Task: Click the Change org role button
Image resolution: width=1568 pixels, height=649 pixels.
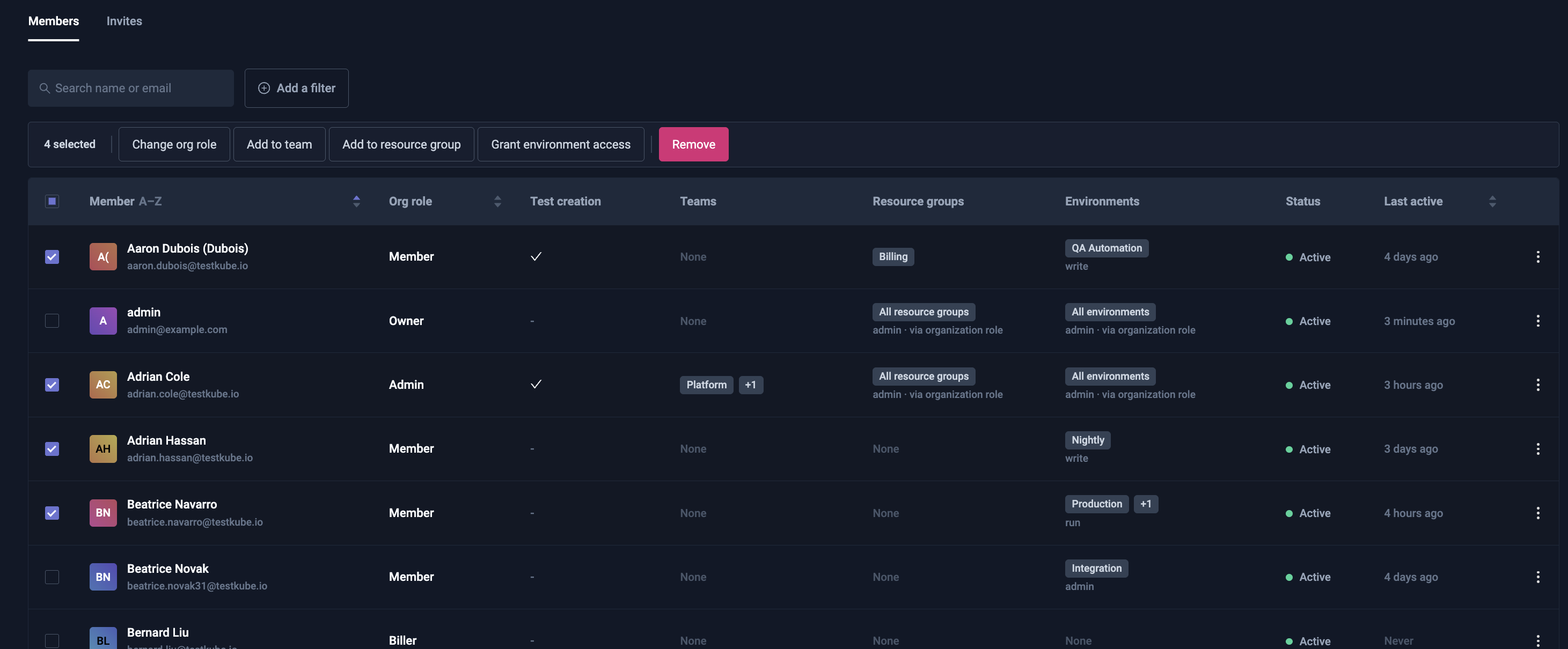Action: tap(174, 144)
